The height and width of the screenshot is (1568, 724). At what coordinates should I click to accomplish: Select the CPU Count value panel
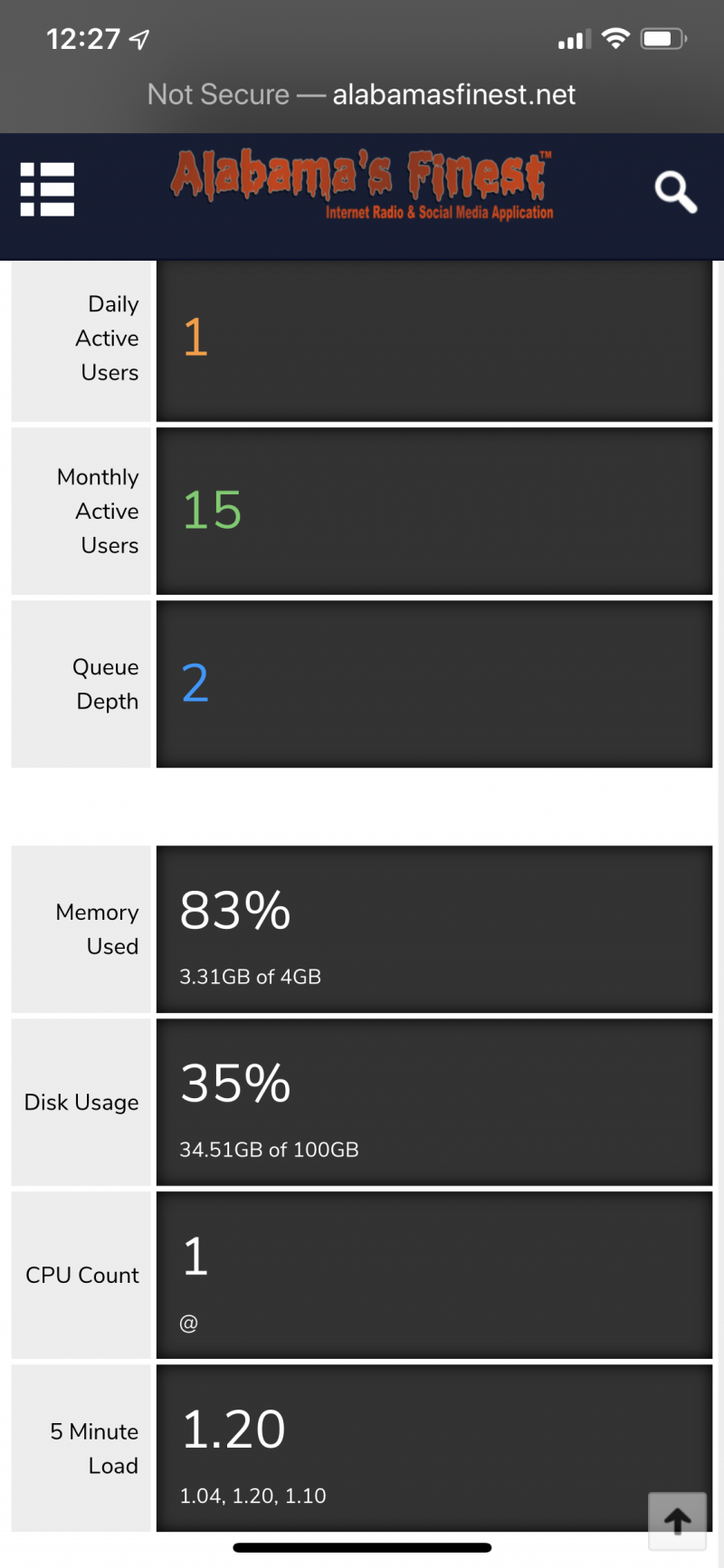click(x=434, y=1275)
